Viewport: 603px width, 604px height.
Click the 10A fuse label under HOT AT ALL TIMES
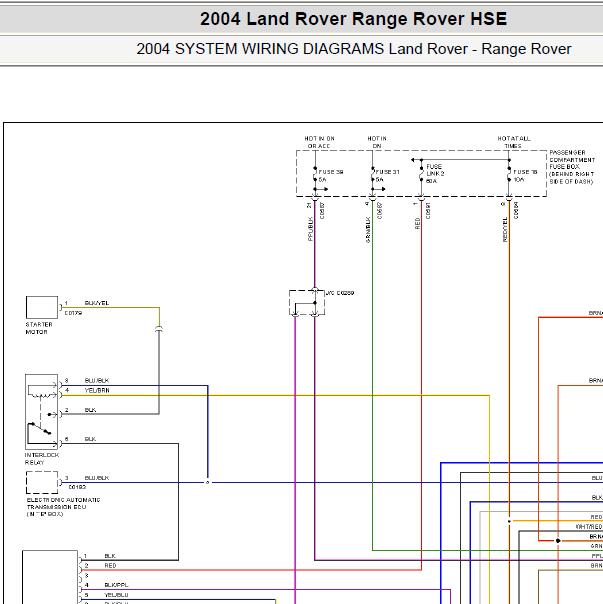coord(525,176)
